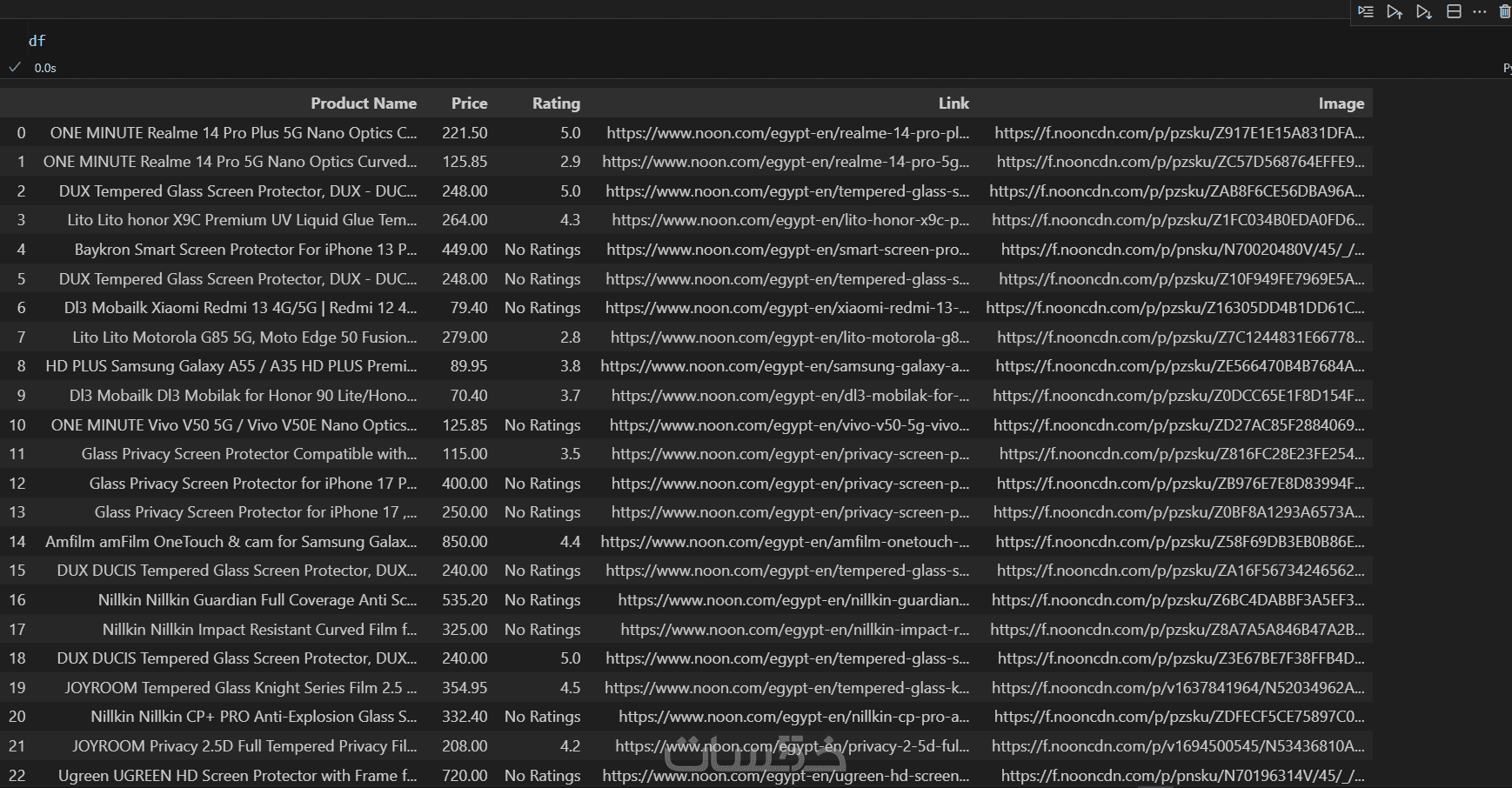Image resolution: width=1512 pixels, height=788 pixels.
Task: Delete the cell with the trash icon
Action: pyautogui.click(x=1505, y=11)
